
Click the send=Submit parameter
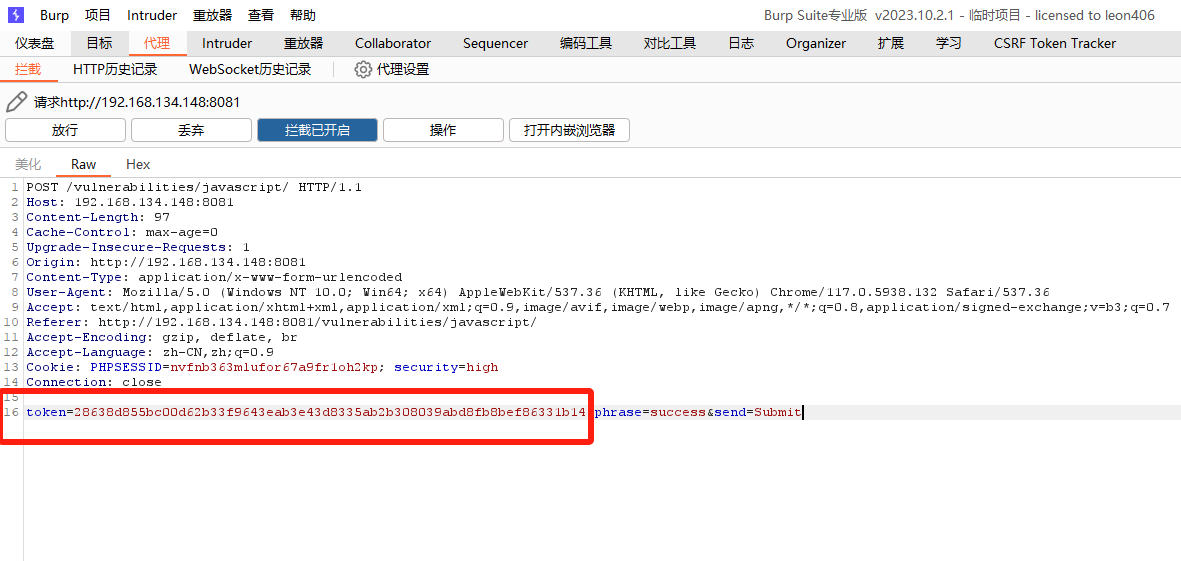[x=758, y=413]
